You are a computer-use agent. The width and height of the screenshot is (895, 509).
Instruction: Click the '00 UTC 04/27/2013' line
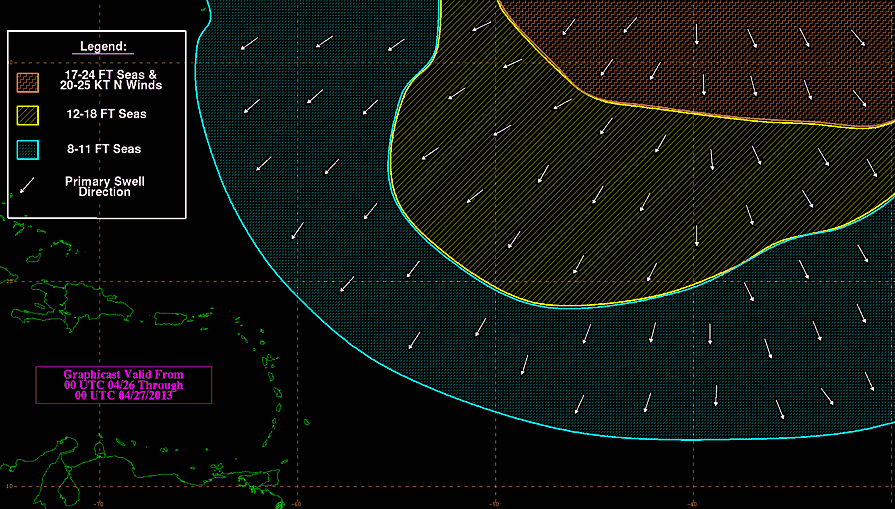[123, 395]
